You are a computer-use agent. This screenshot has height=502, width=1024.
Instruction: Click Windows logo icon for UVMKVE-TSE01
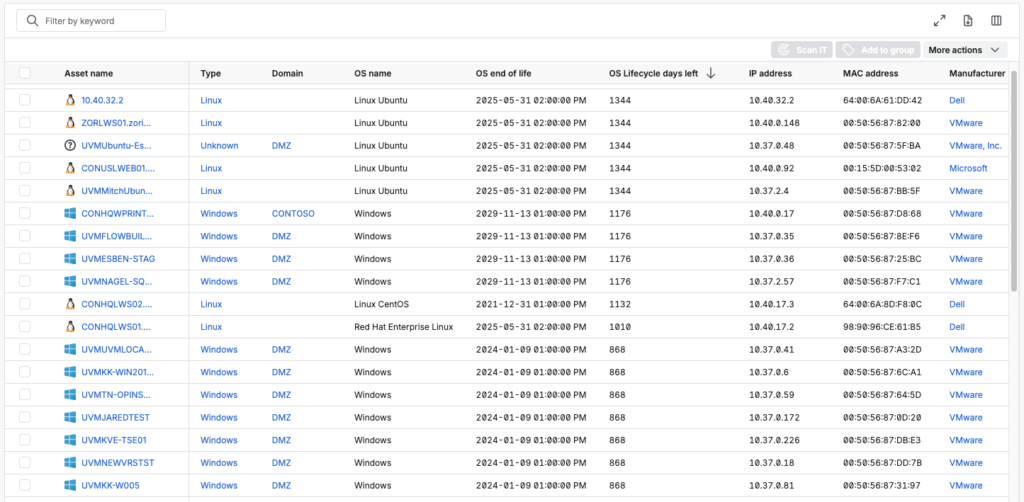(70, 440)
